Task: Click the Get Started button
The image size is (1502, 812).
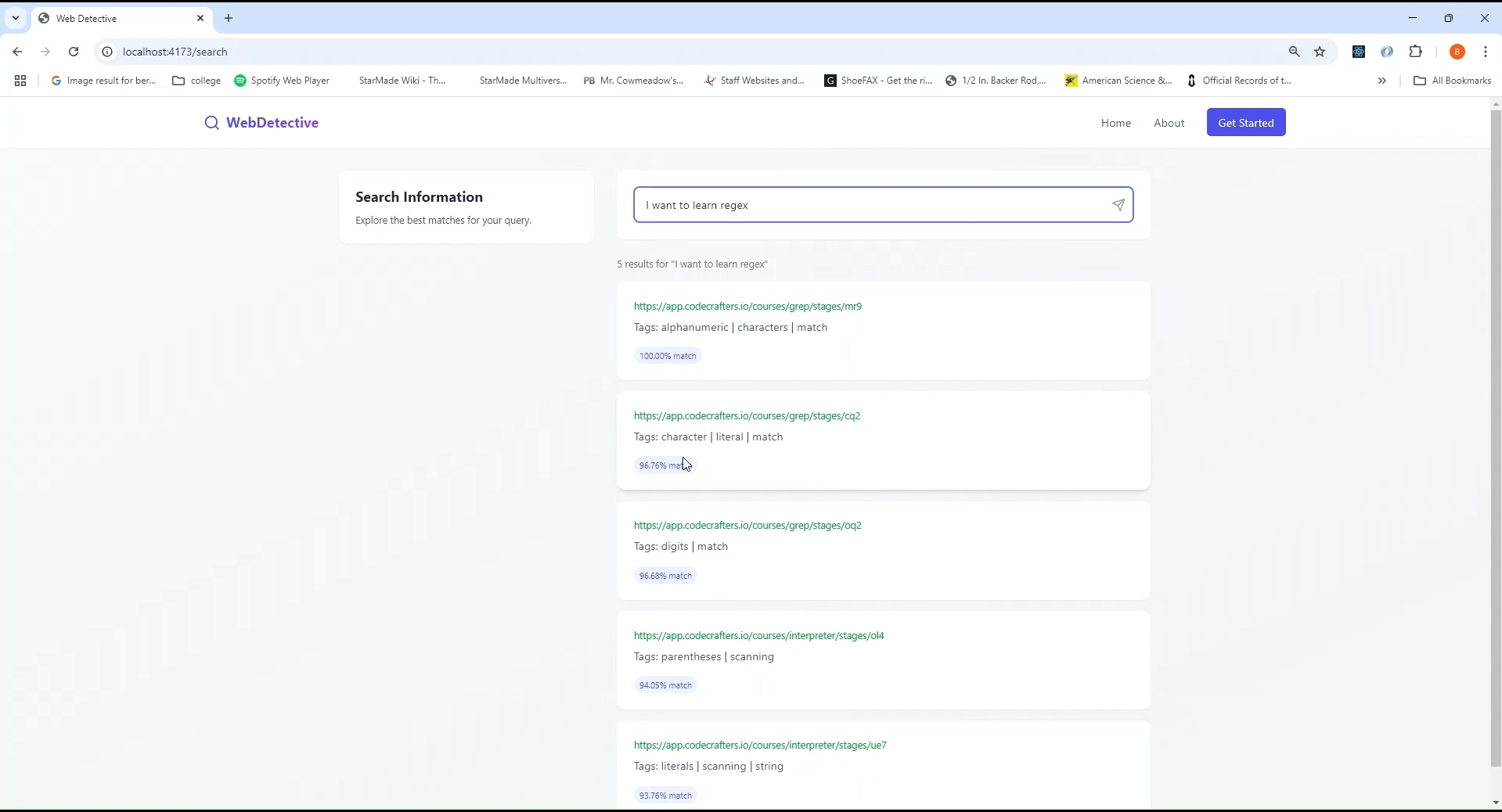Action: [1246, 123]
